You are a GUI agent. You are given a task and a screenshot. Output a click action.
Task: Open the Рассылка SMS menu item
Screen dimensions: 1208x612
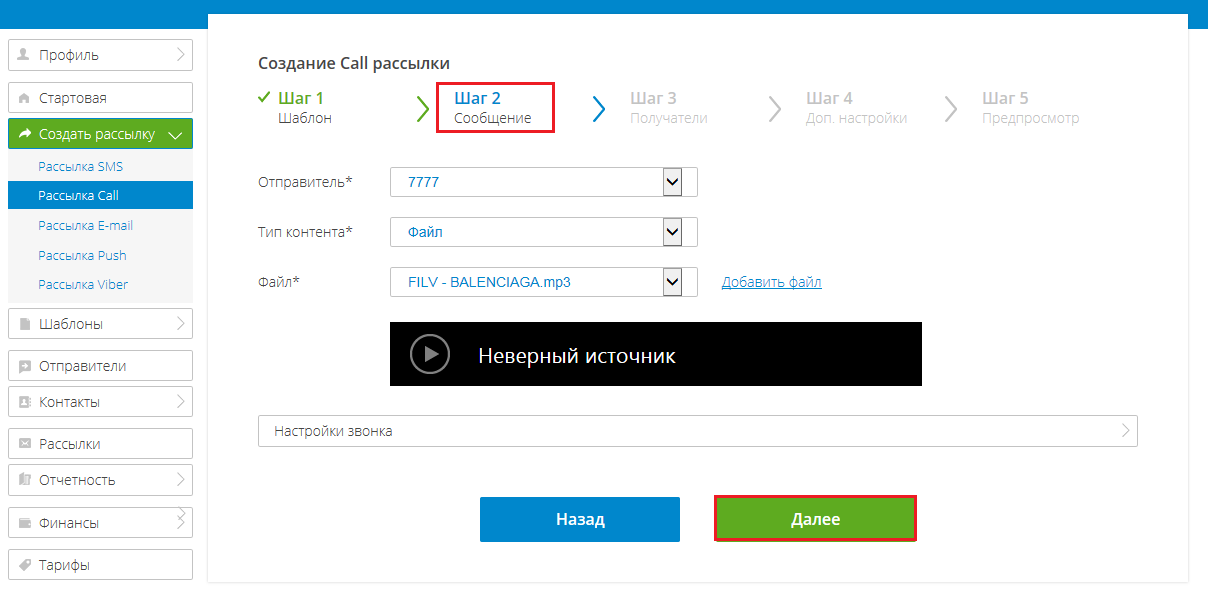tap(81, 167)
